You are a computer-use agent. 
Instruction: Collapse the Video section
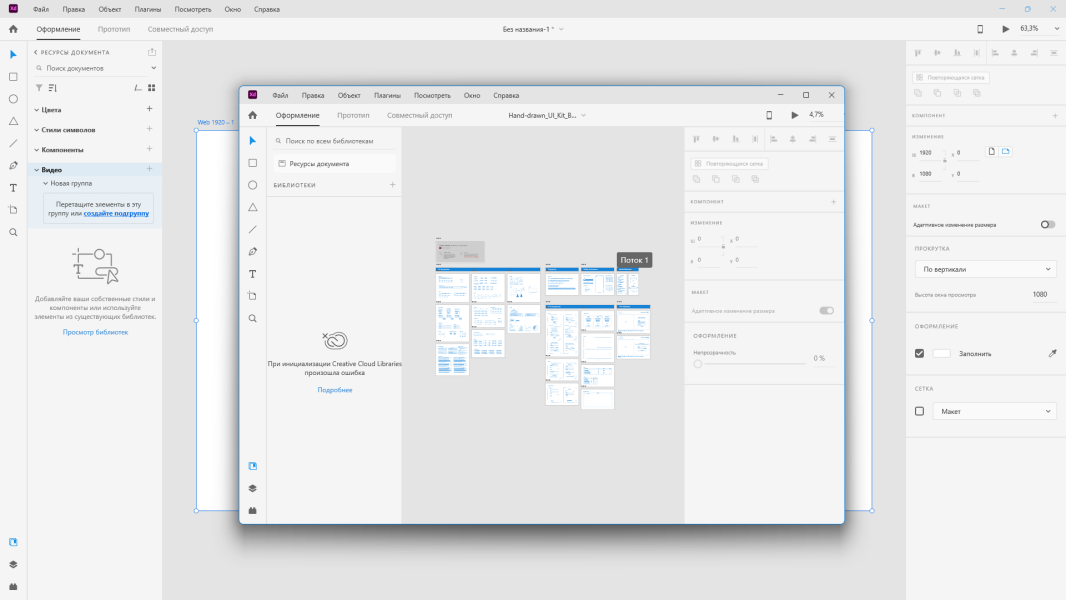37,170
